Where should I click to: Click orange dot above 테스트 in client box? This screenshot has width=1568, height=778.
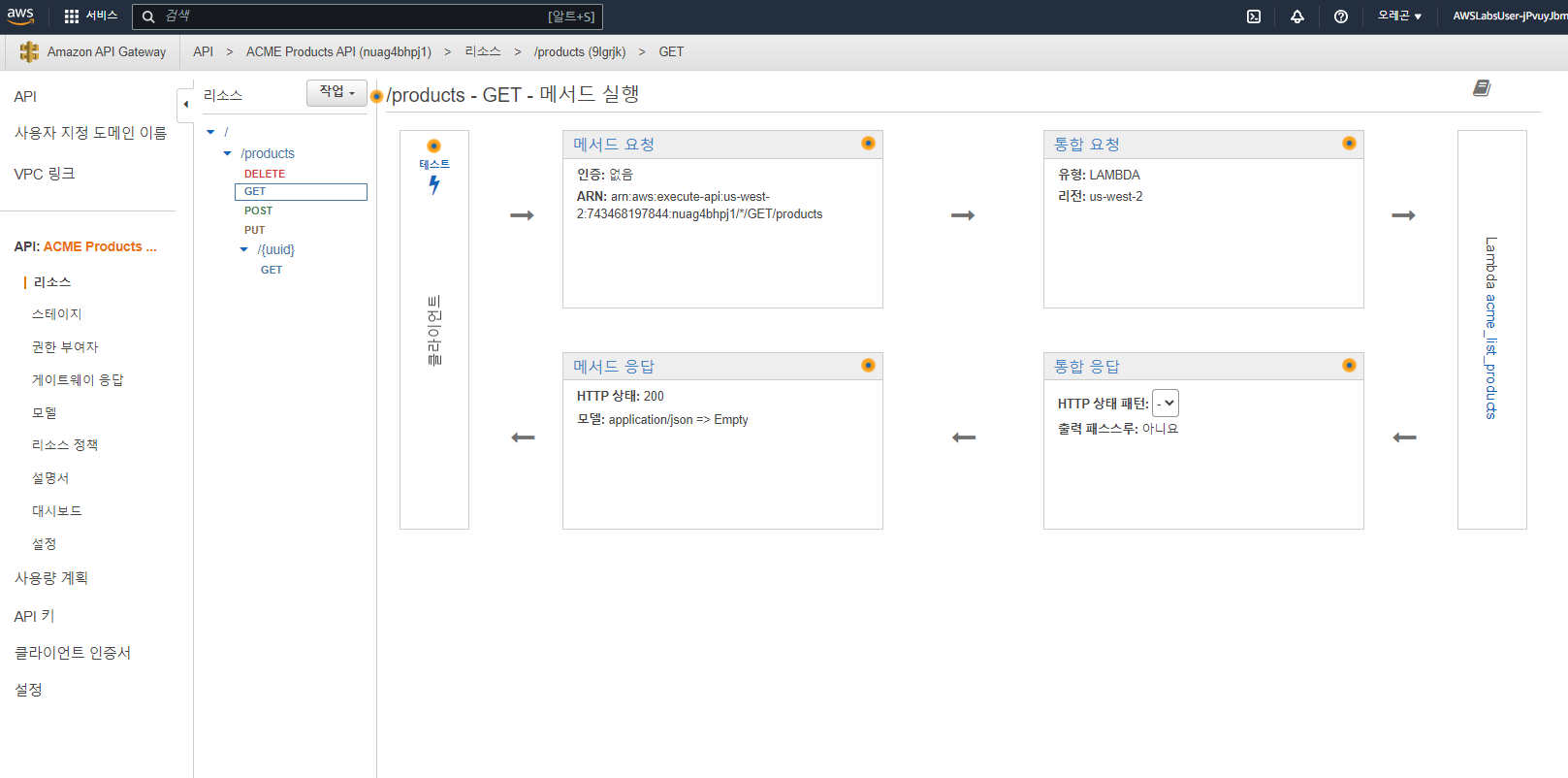[x=434, y=146]
